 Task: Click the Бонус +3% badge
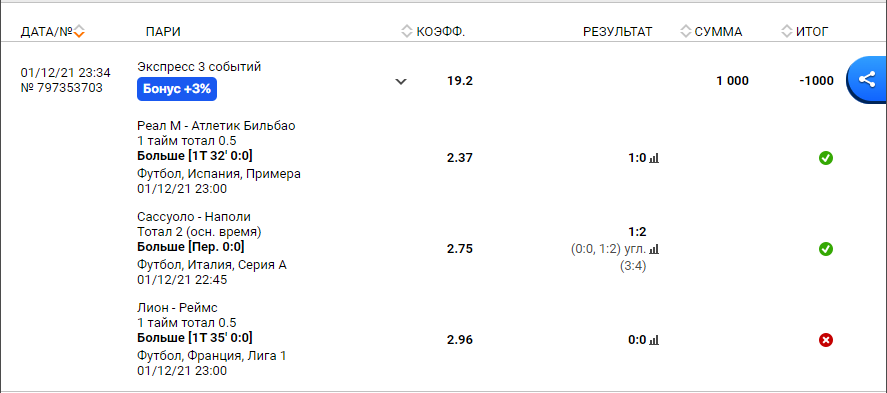click(x=177, y=89)
